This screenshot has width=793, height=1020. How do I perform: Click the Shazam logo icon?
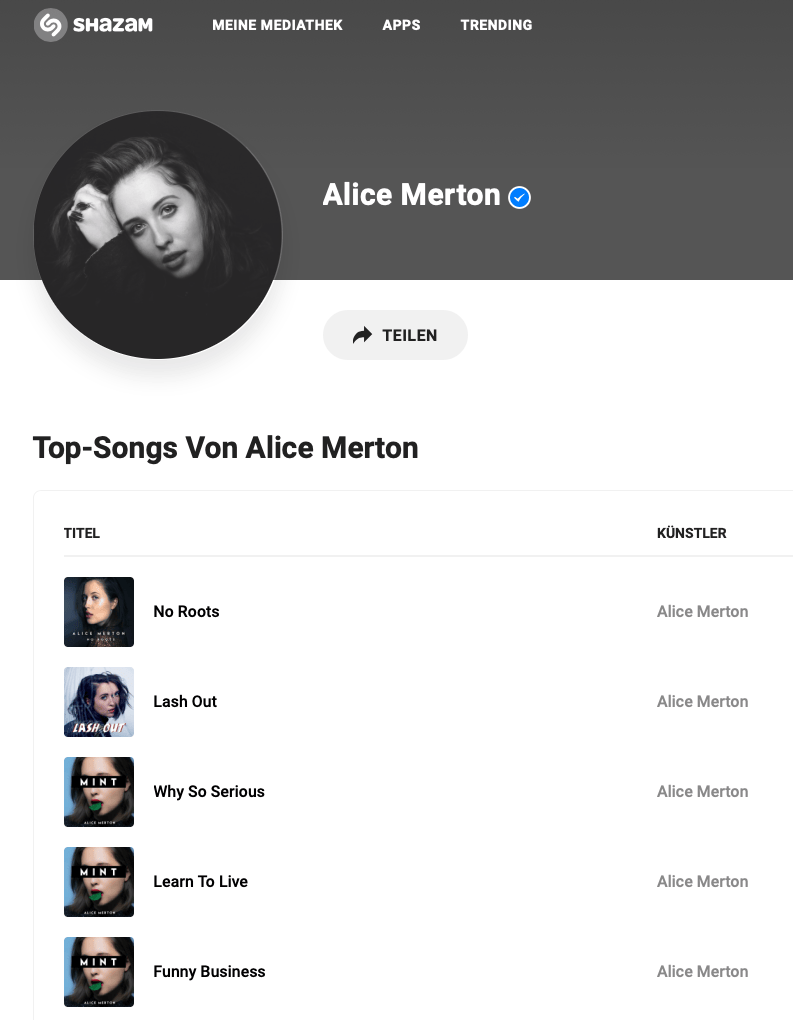point(50,25)
